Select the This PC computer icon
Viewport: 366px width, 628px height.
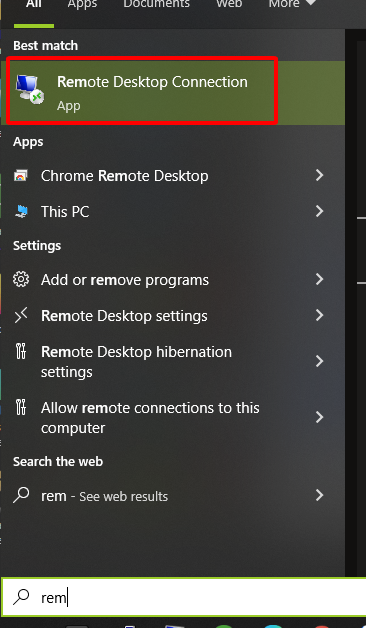21,211
